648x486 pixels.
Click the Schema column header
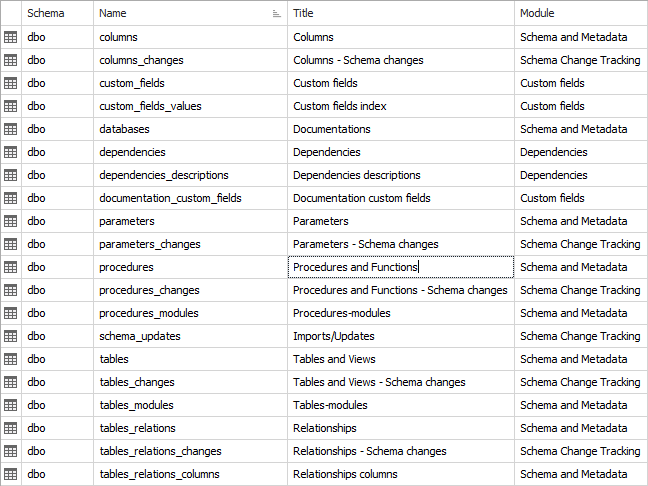57,13
